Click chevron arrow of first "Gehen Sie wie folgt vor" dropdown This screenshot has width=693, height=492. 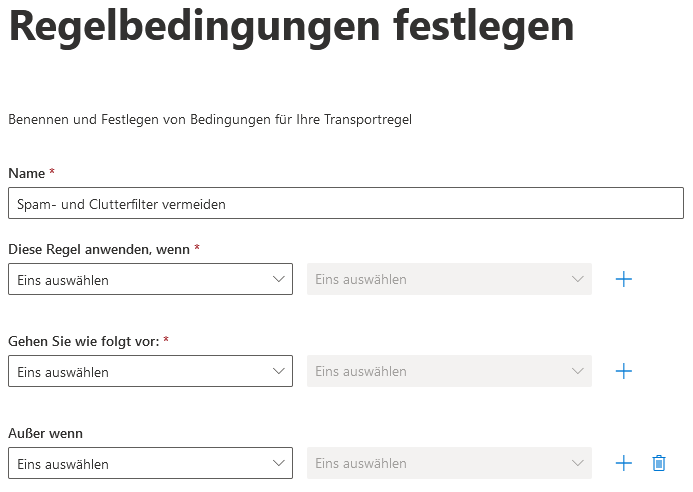pos(279,371)
